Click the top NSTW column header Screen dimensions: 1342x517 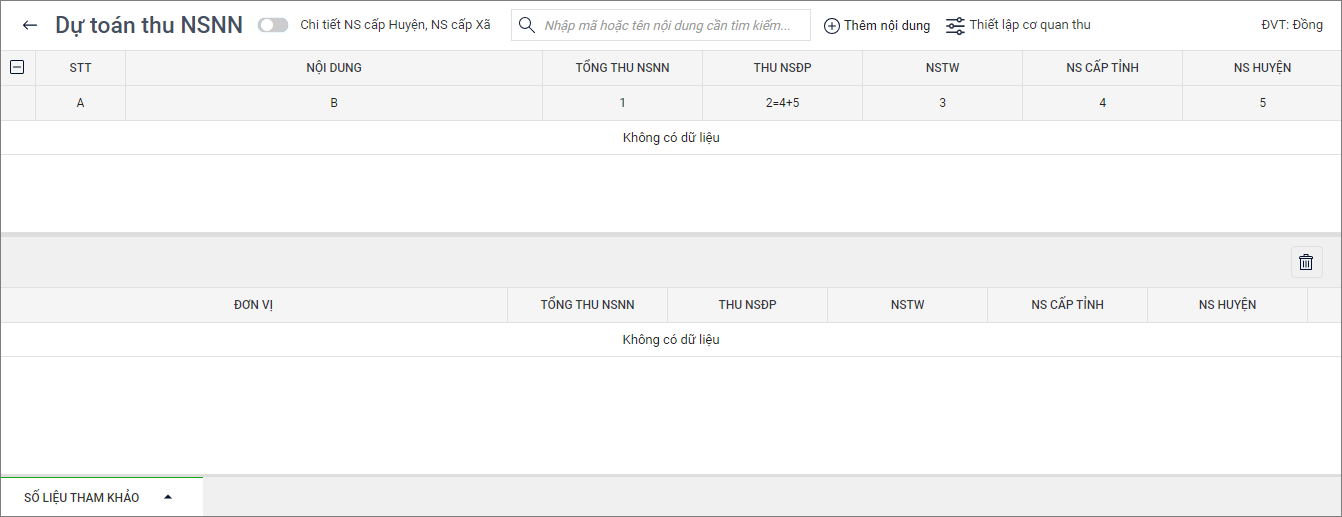[x=942, y=68]
